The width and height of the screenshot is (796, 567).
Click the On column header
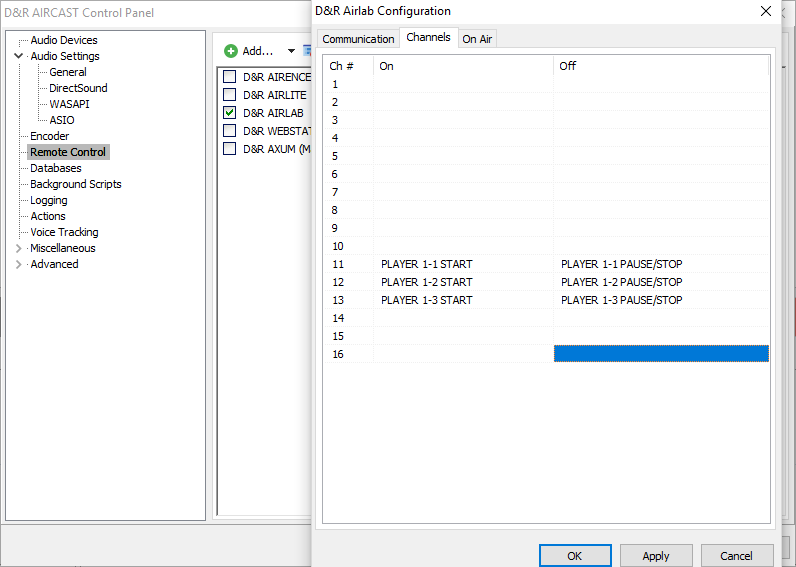coord(463,66)
